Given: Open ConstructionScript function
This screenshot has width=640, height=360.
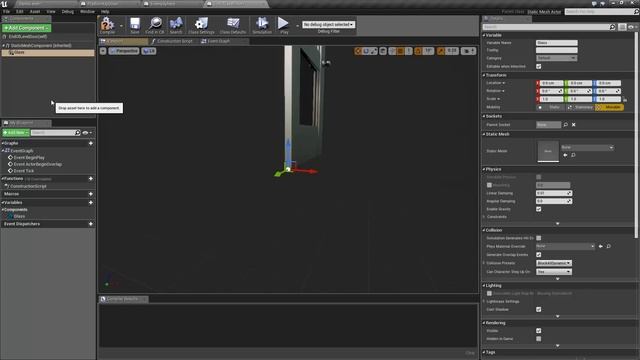Looking at the screenshot, I should [28, 186].
